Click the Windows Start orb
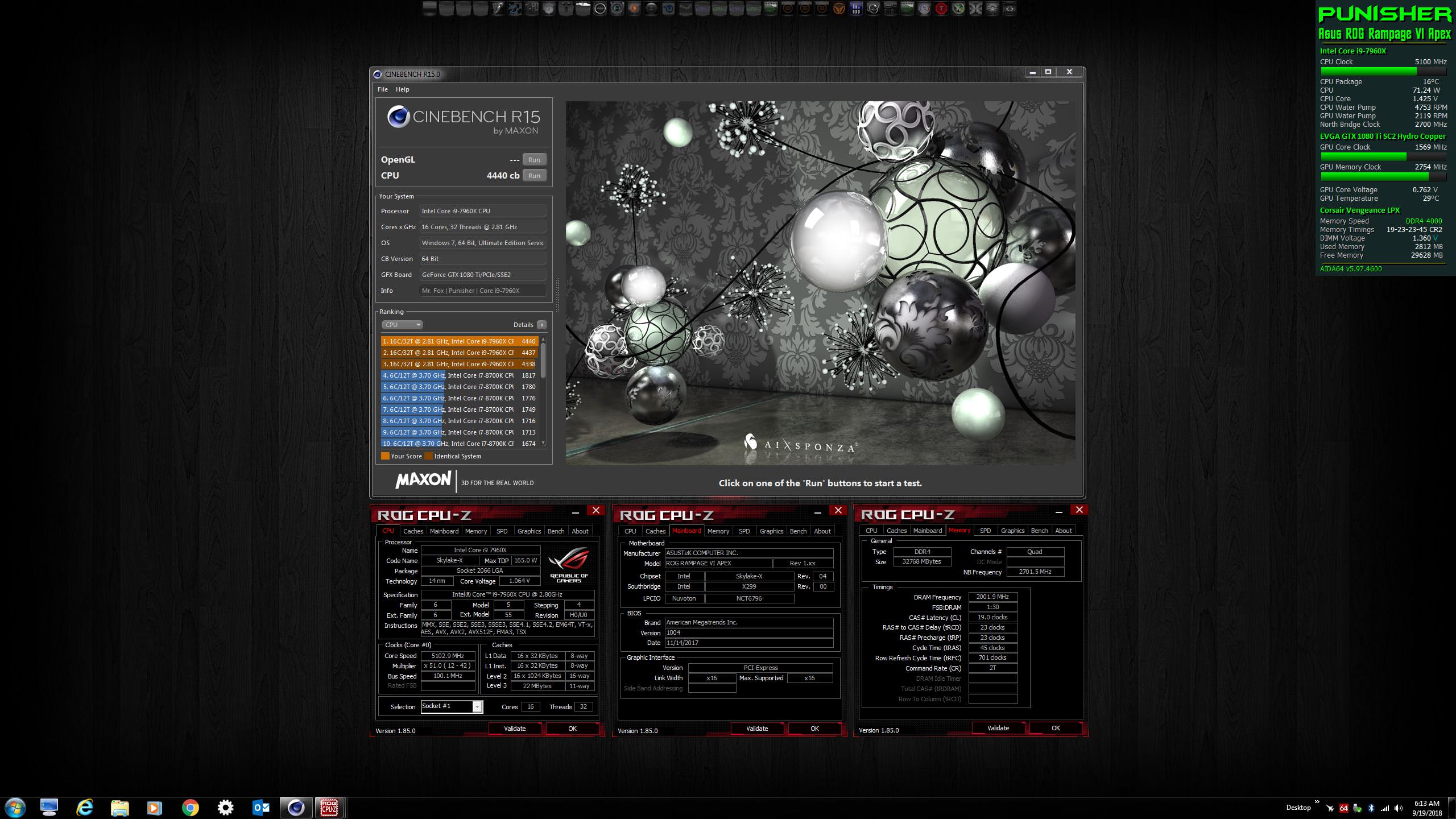Screen dimensions: 1456x819 click(15, 808)
